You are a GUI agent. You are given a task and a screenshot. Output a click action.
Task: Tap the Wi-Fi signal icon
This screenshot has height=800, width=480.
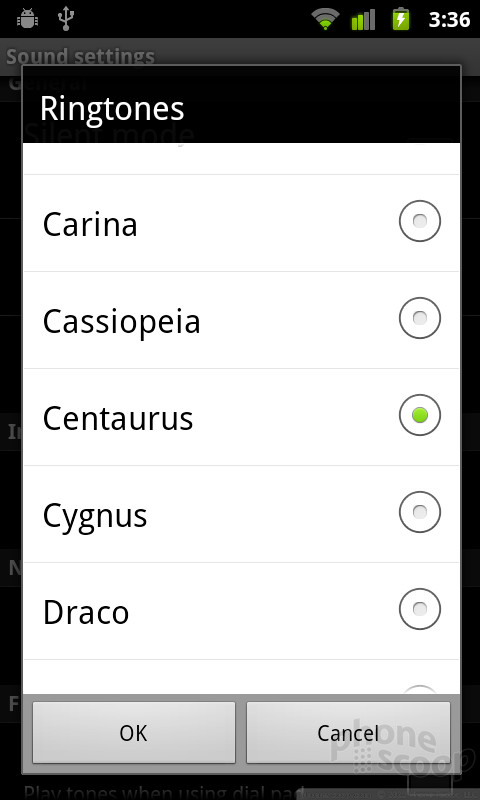coord(325,19)
